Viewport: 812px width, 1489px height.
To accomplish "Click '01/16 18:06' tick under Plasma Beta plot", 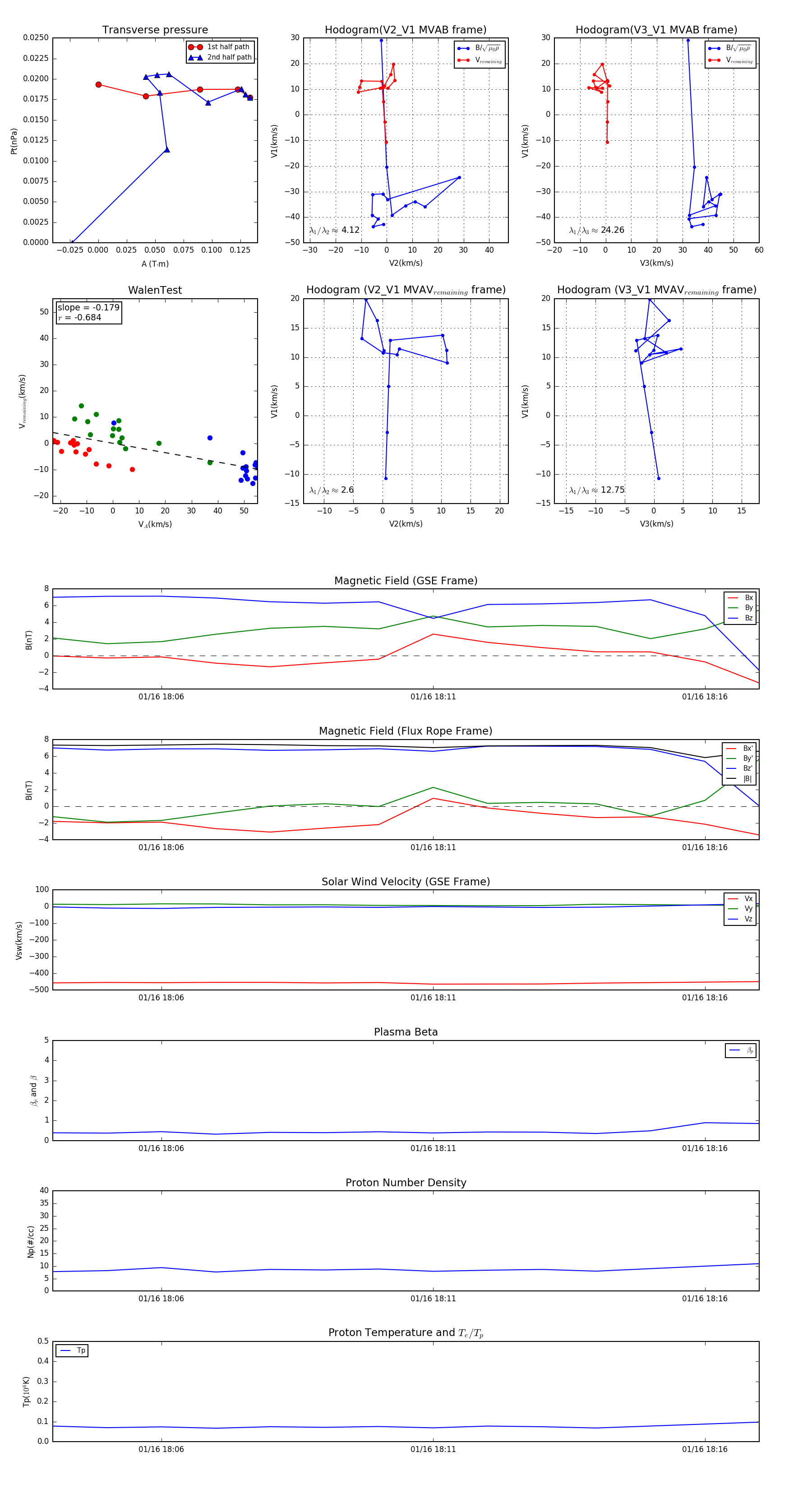I will [161, 1148].
